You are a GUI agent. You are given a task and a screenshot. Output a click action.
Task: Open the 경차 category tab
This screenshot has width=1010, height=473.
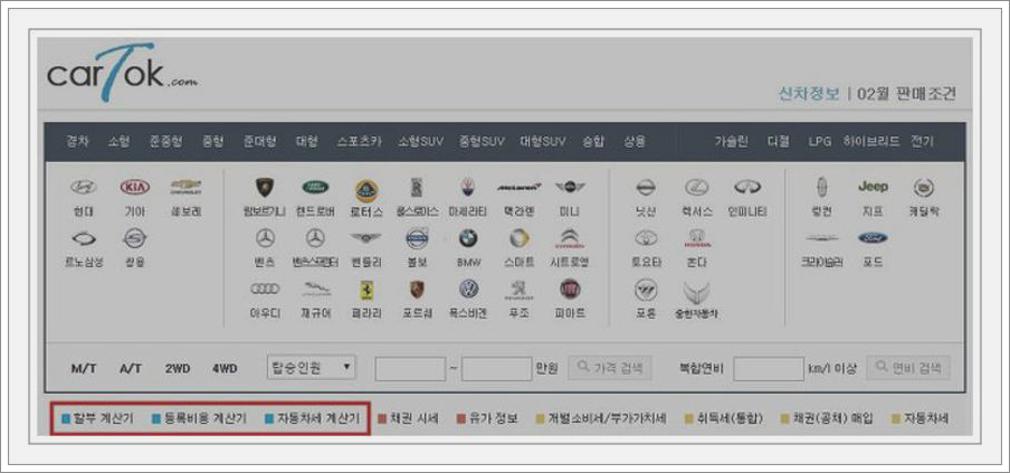click(77, 142)
